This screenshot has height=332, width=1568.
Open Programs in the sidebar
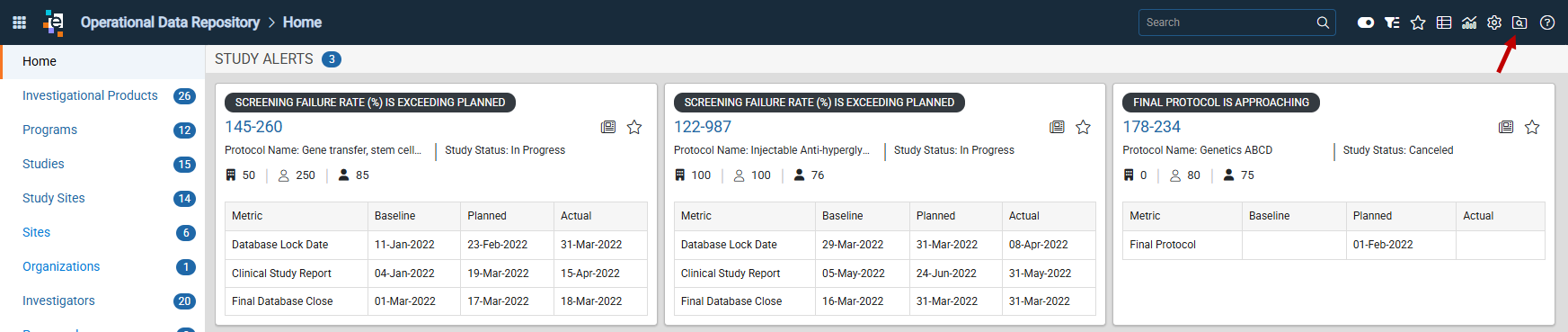tap(49, 130)
